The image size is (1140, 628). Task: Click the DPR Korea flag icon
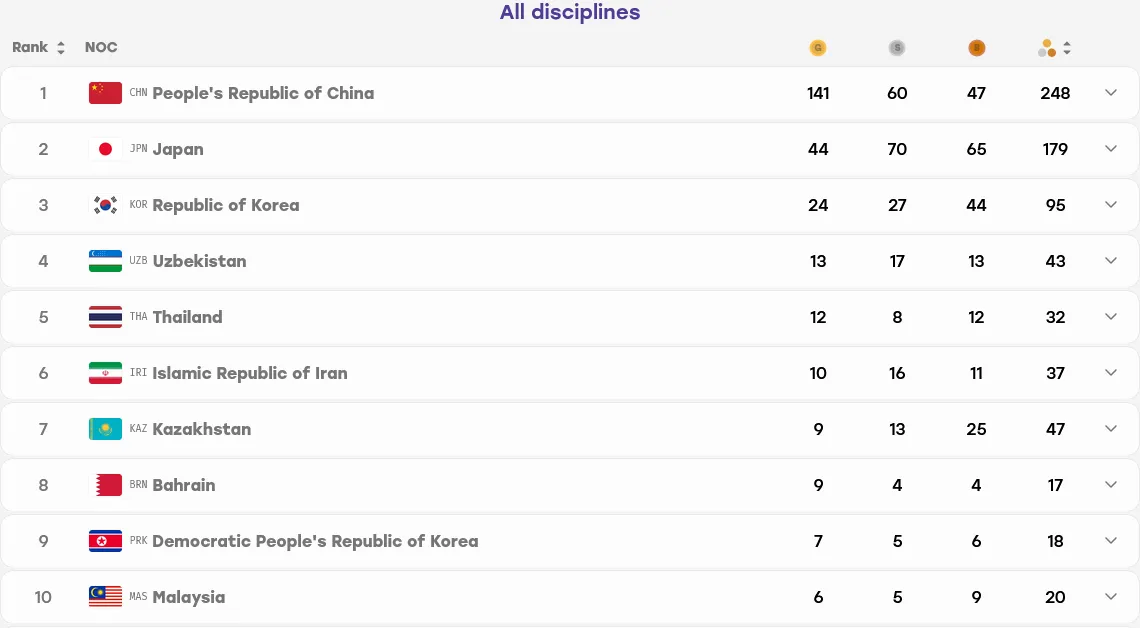pos(105,541)
